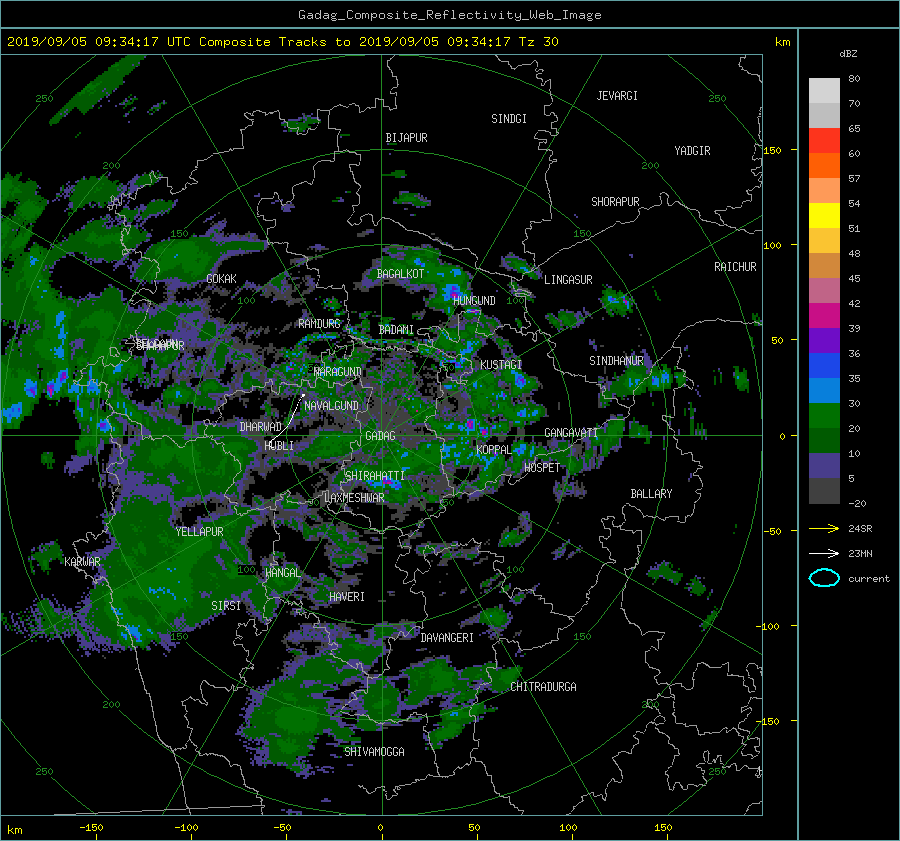Click the HANGAL city label

283,573
